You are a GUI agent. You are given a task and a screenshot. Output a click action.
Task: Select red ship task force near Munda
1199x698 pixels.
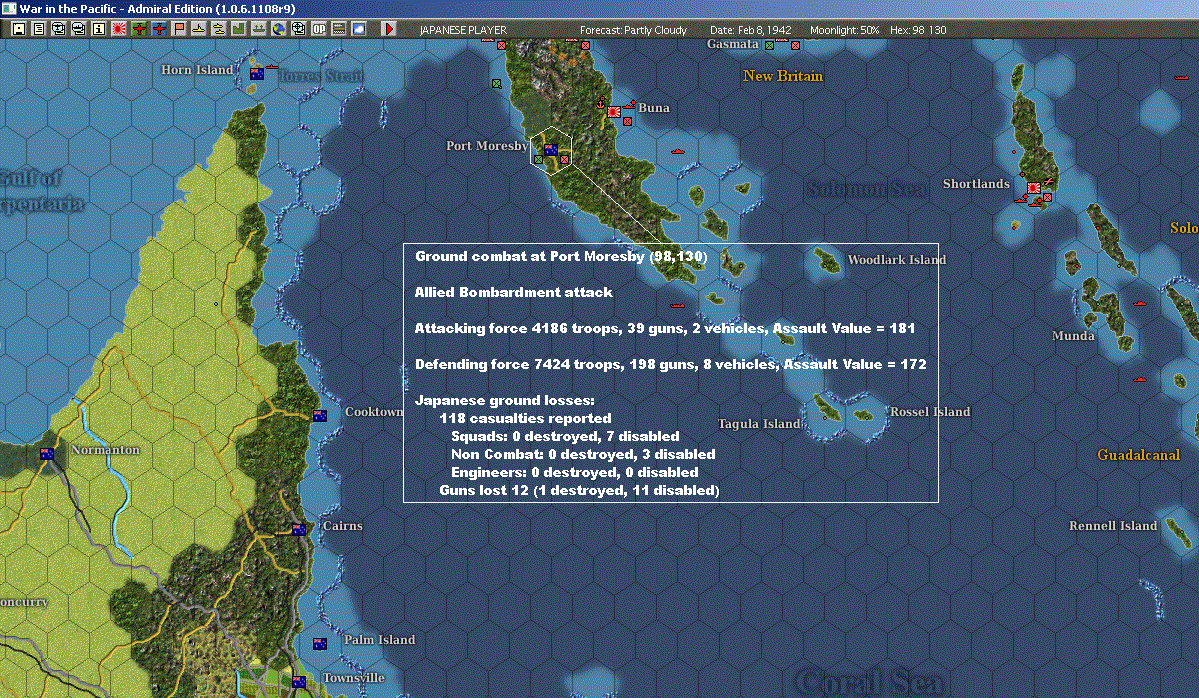(1139, 304)
